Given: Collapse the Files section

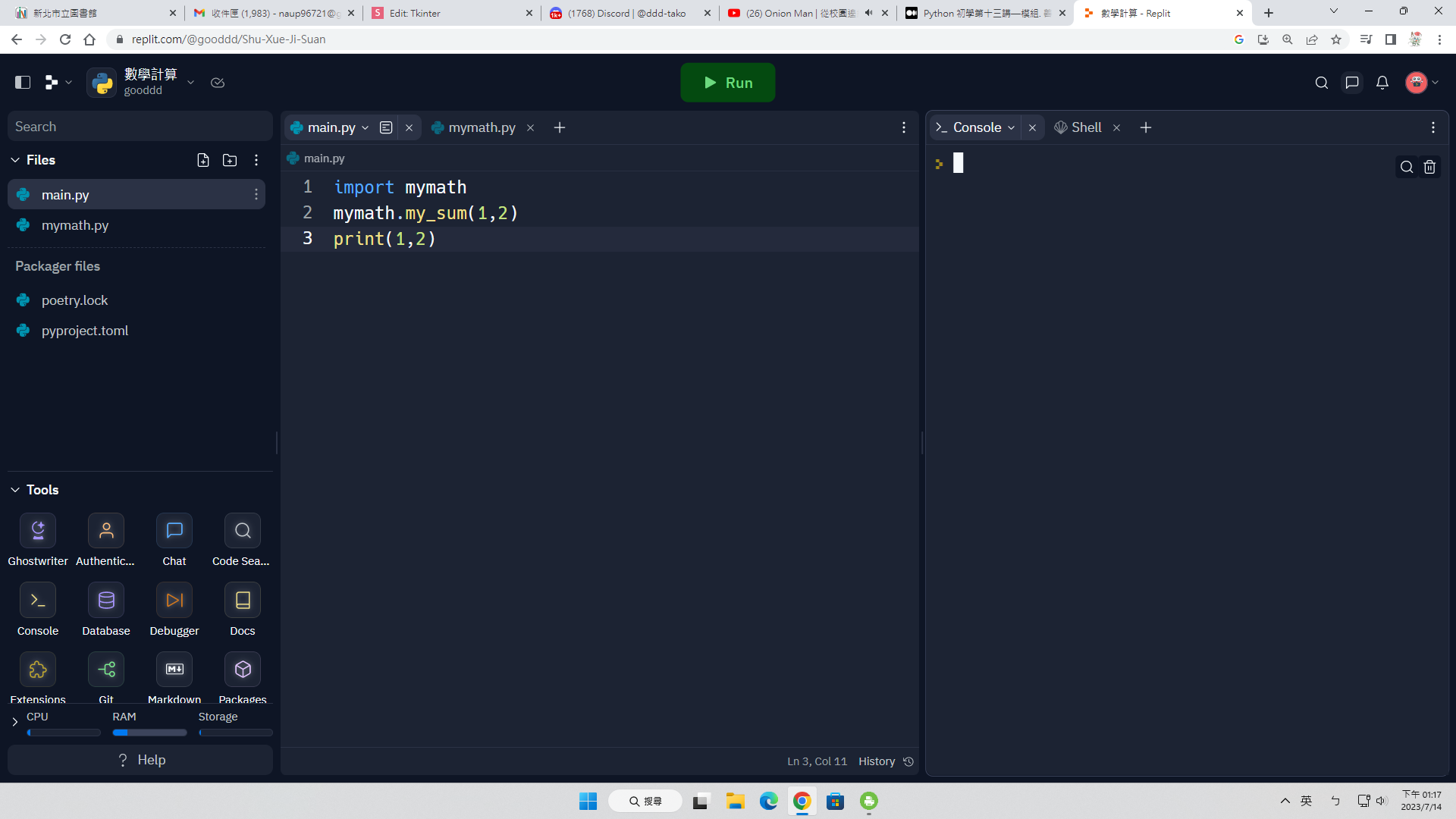Looking at the screenshot, I should (15, 160).
